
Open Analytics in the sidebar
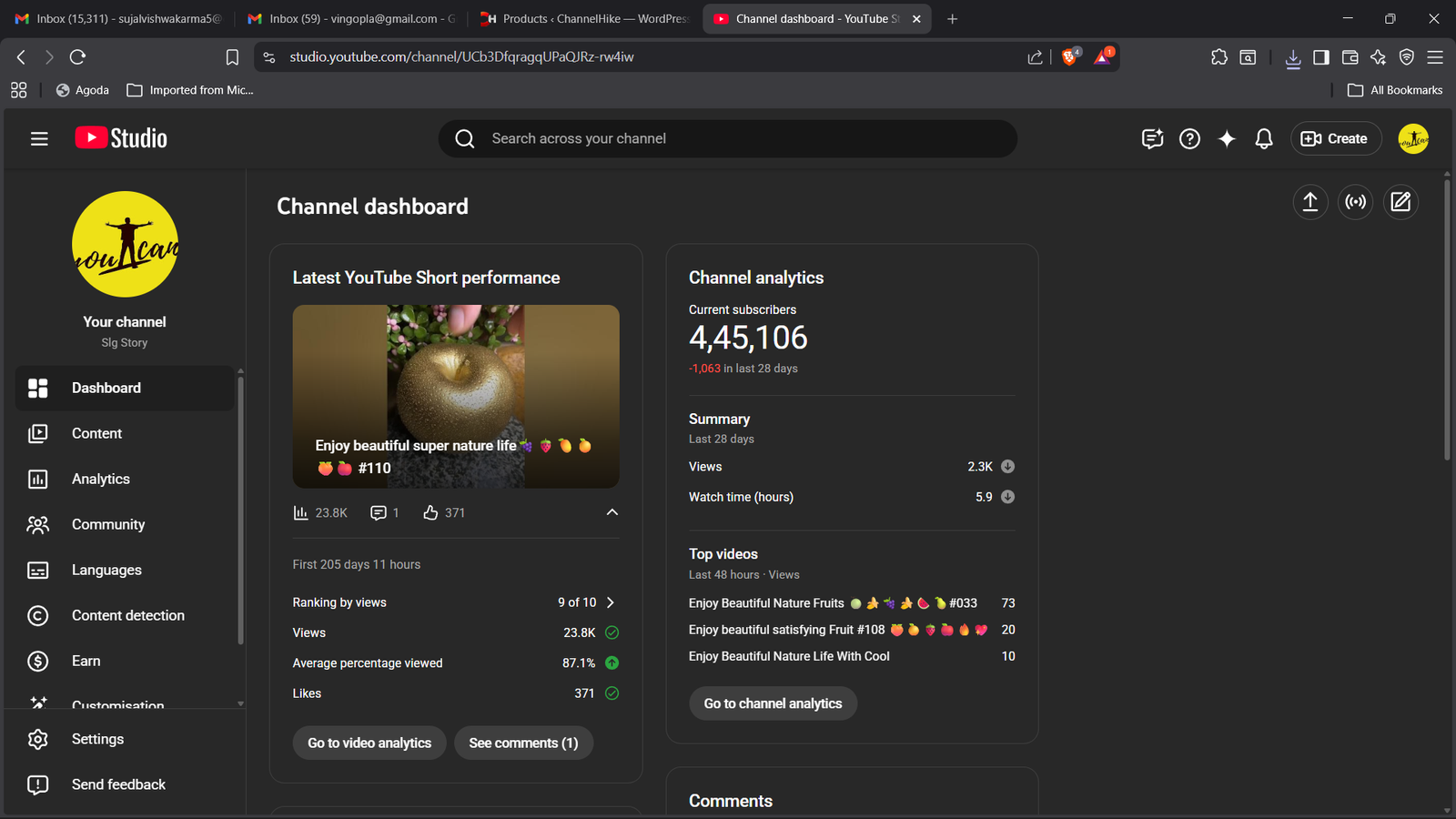100,479
